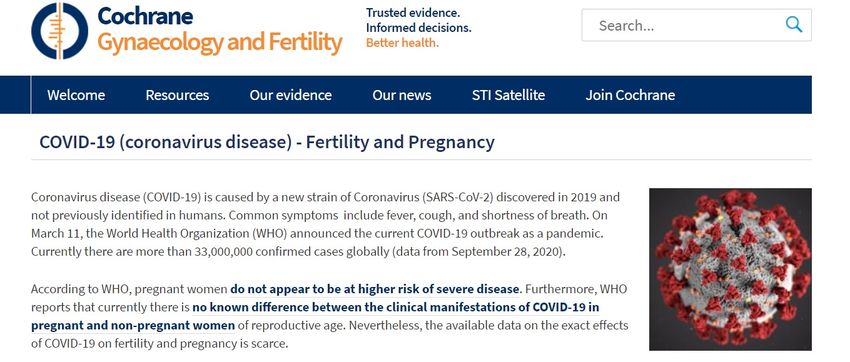
Task: Click the Trusted evidence tagline text
Action: click(x=413, y=12)
